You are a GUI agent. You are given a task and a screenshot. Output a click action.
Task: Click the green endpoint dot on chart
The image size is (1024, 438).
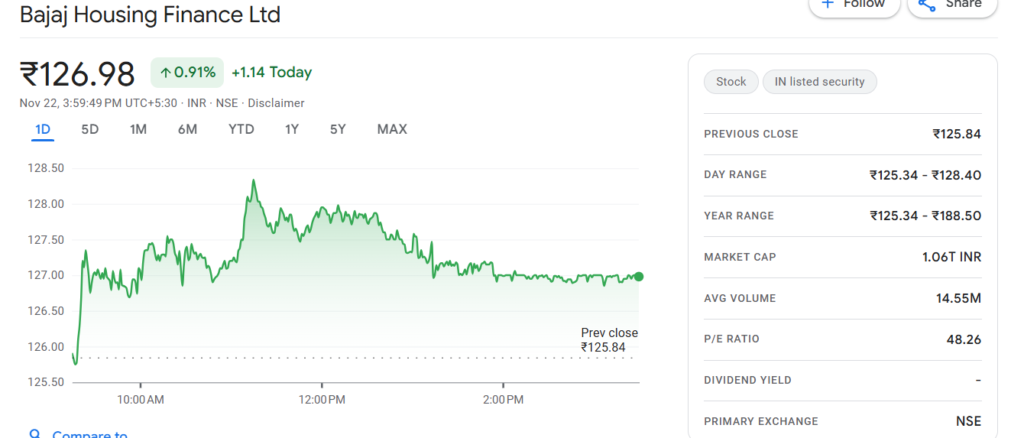point(639,277)
